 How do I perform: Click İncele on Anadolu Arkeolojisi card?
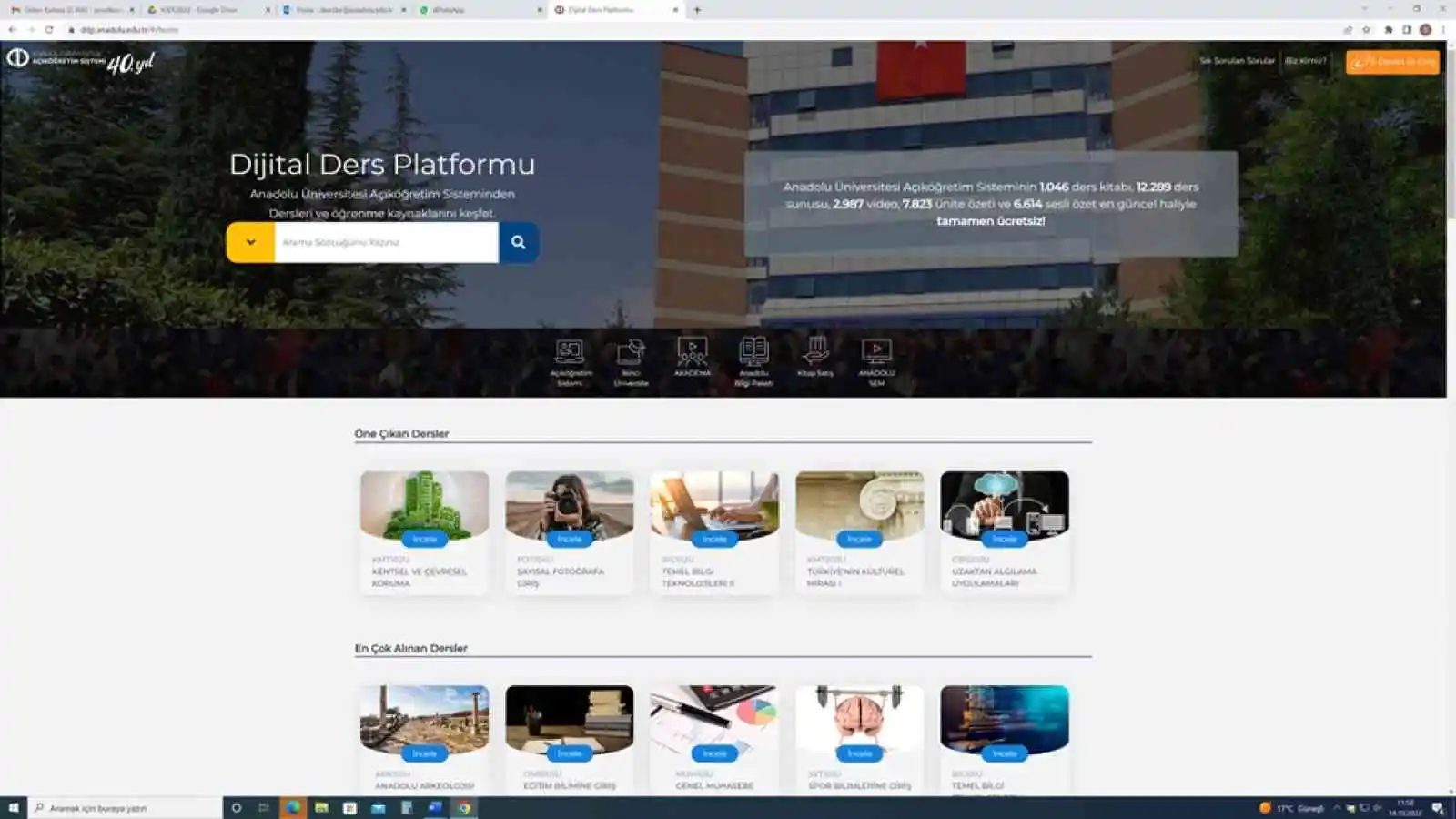(x=424, y=753)
